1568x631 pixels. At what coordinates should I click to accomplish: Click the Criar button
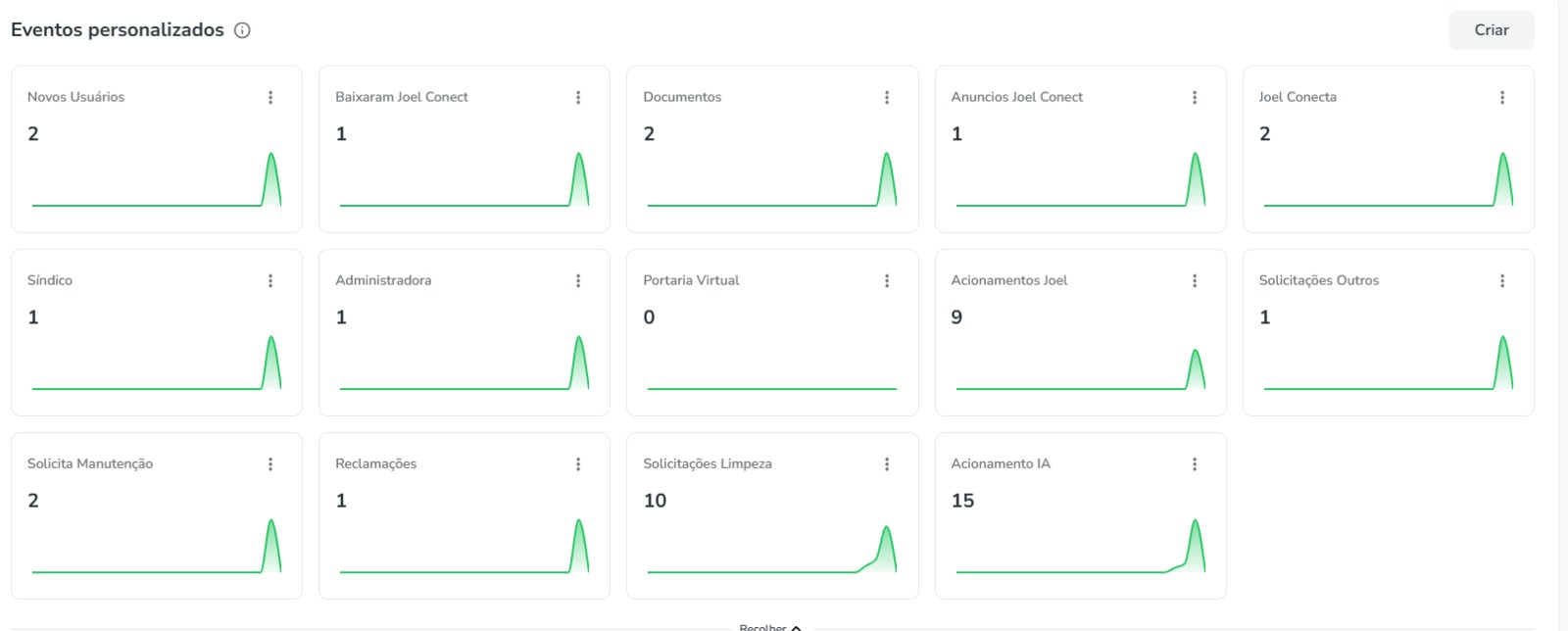(x=1492, y=30)
